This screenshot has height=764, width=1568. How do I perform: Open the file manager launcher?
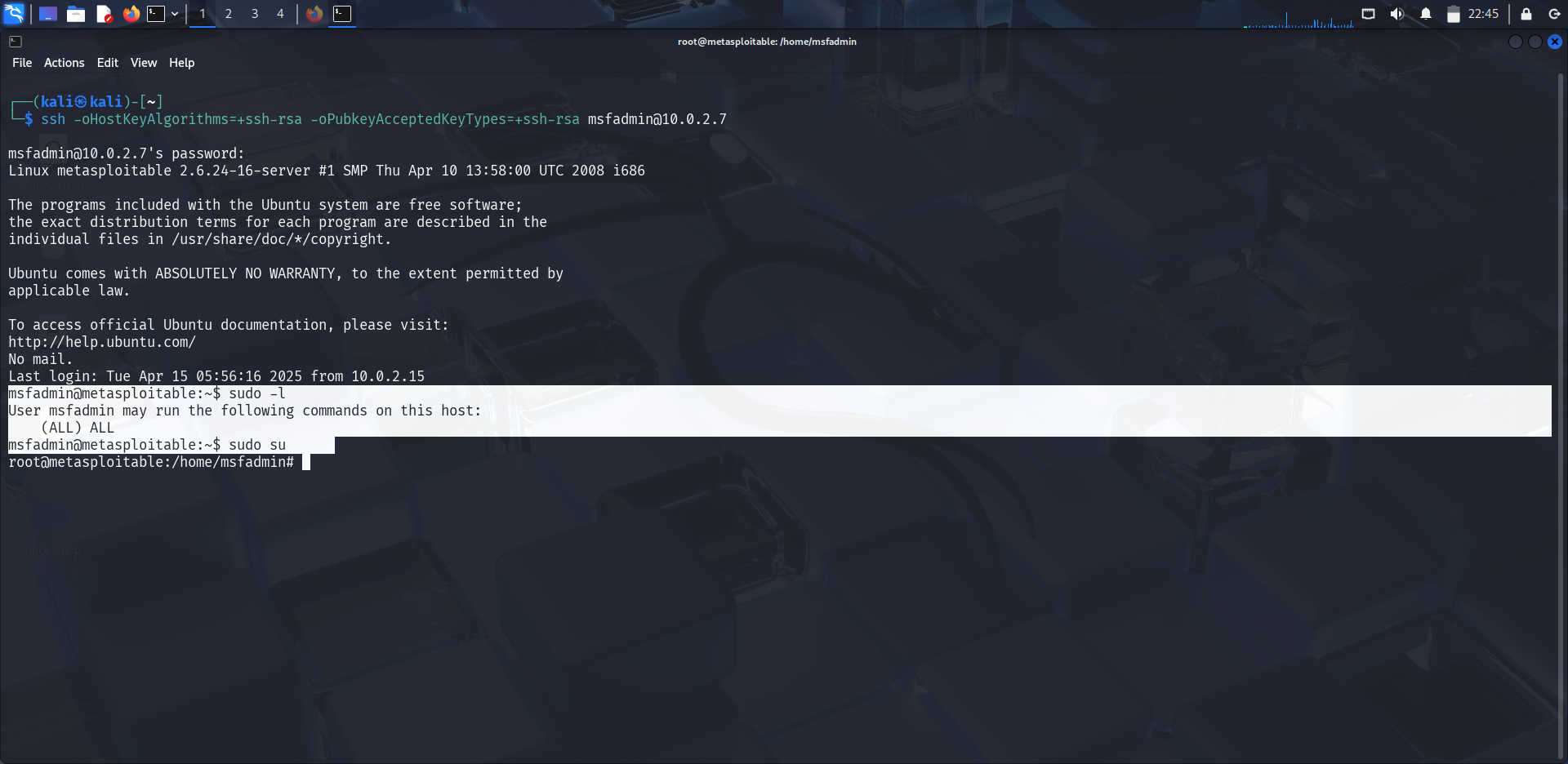[76, 14]
